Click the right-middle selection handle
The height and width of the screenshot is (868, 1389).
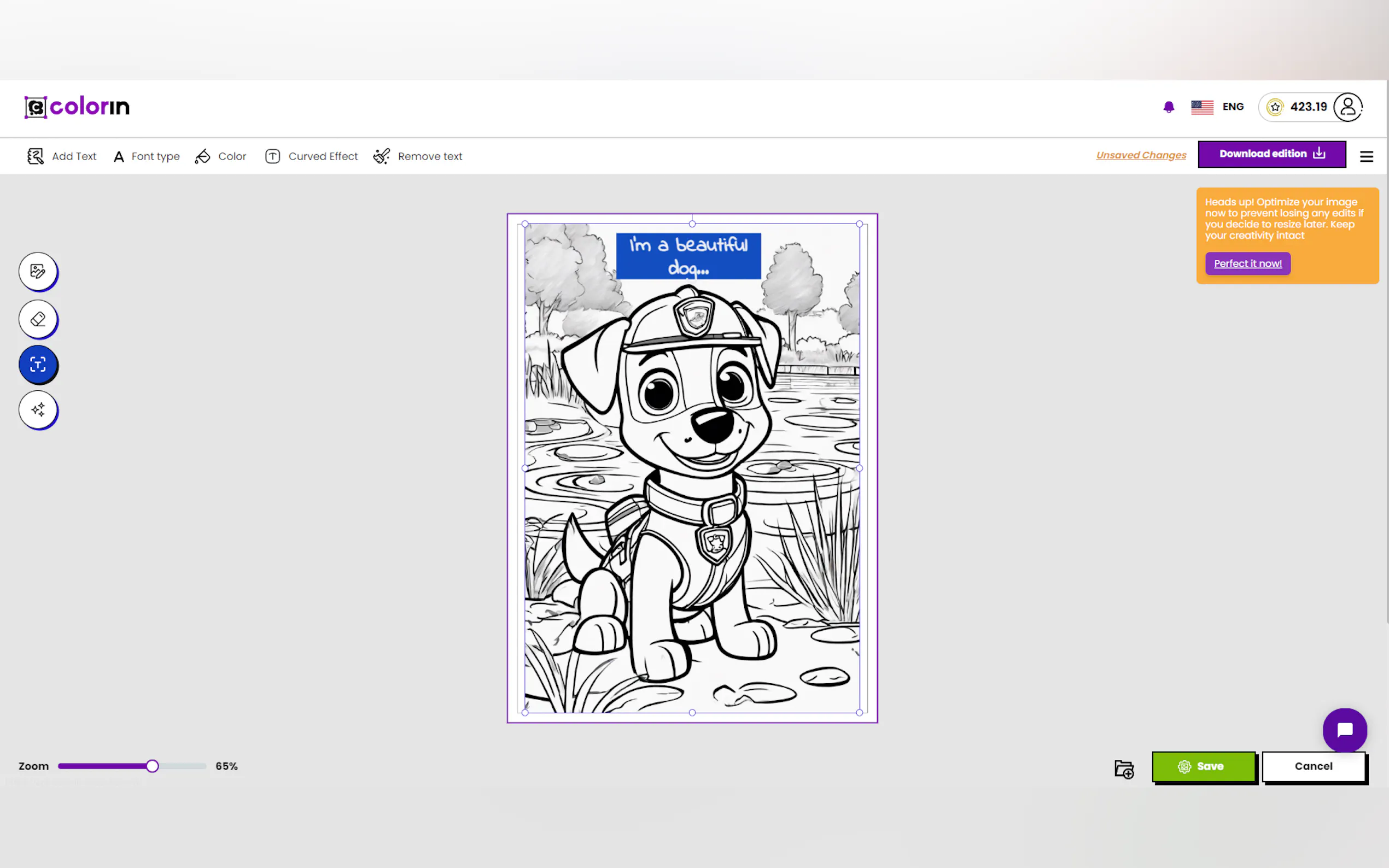860,468
